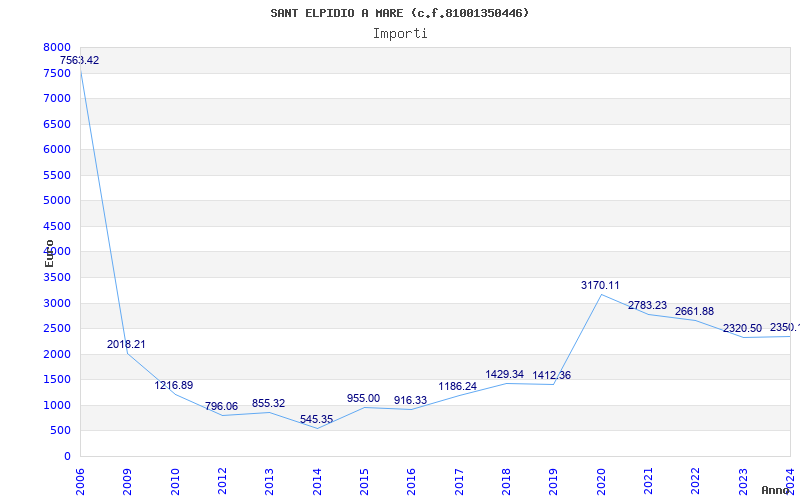Image resolution: width=800 pixels, height=500 pixels.
Task: Click the y-axis value 4500
Action: 57,226
